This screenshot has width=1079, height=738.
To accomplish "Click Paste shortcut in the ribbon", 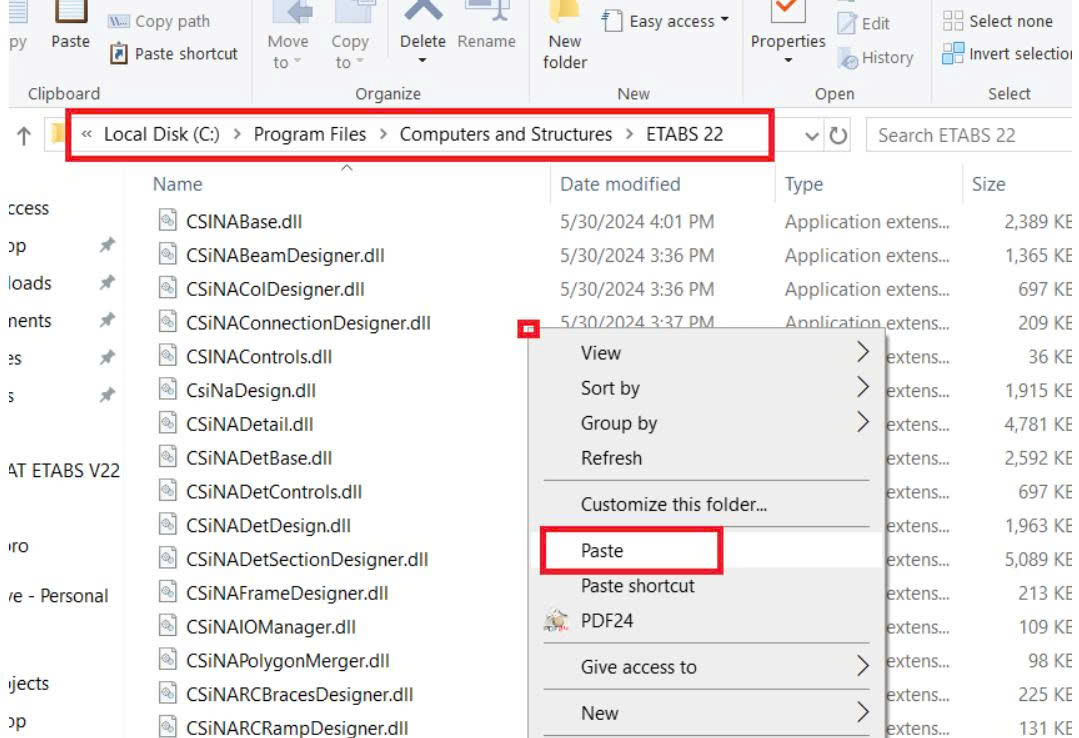I will [x=174, y=54].
